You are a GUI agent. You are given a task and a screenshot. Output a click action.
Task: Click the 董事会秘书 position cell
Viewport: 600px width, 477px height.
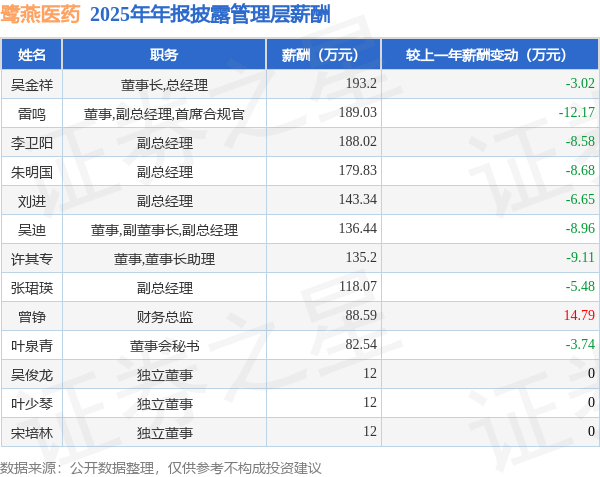(164, 346)
